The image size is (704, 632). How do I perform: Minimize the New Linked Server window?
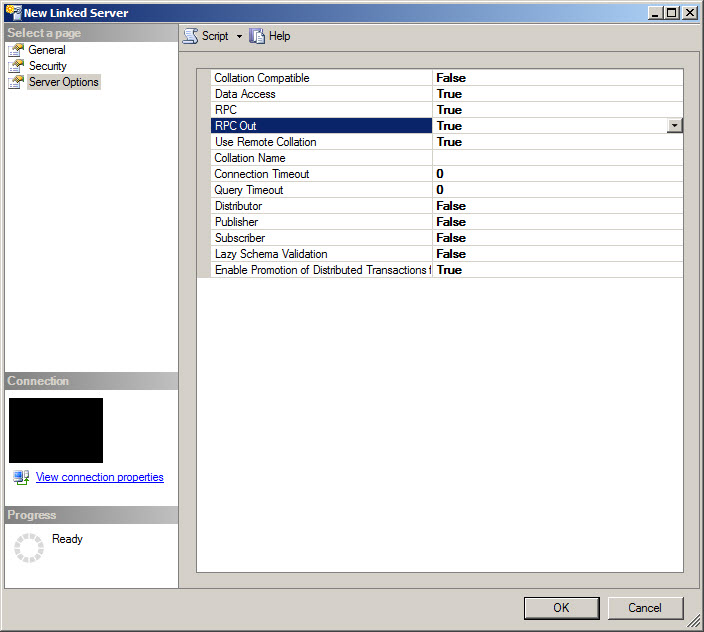click(656, 13)
